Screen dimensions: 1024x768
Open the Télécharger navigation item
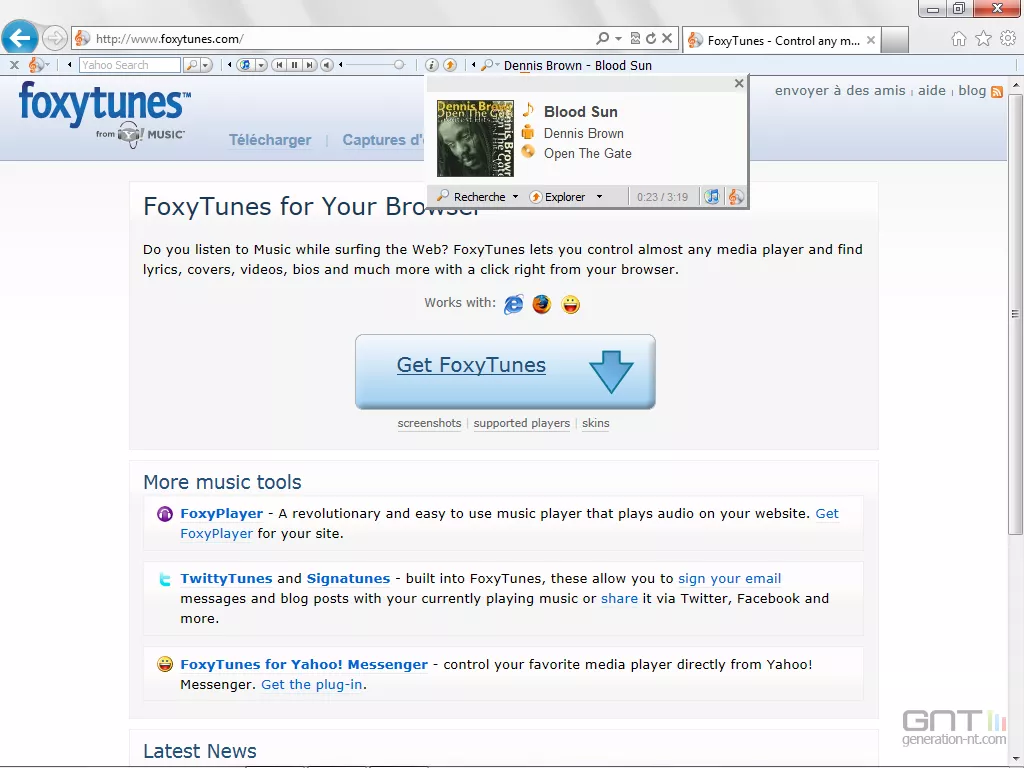(x=270, y=140)
